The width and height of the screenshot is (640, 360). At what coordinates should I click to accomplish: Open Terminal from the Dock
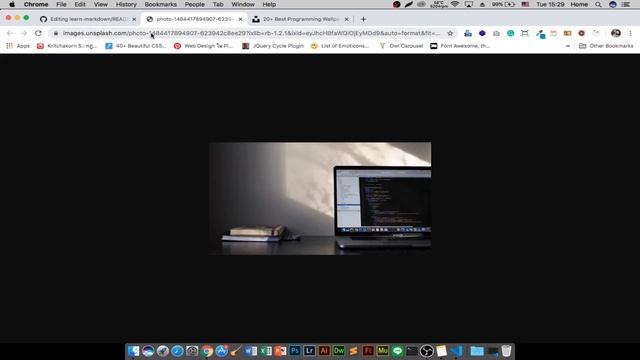pos(412,351)
